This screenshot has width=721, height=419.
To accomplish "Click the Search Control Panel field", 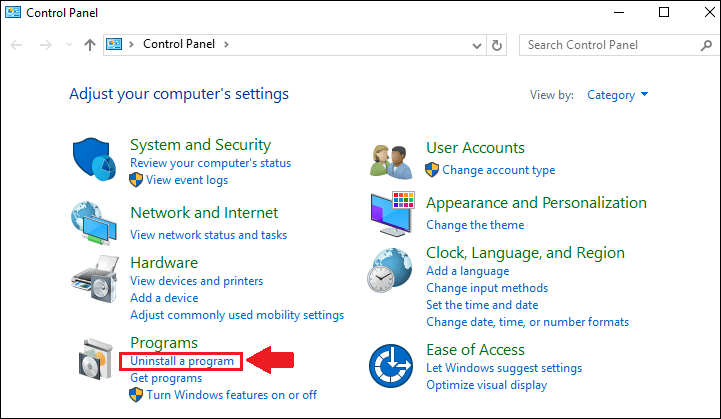I will [x=603, y=45].
